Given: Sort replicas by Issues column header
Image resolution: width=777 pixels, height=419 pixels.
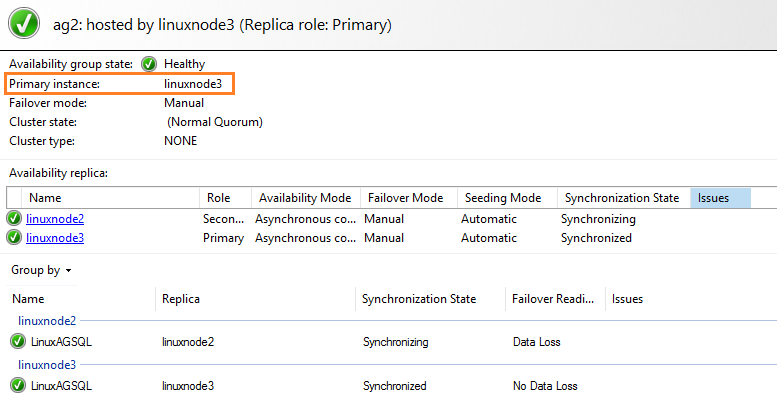Looking at the screenshot, I should 720,198.
